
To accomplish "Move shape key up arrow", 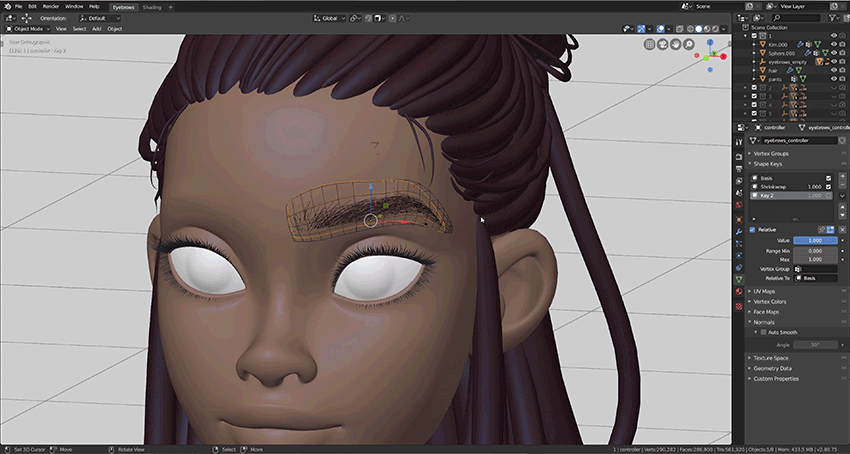I will tap(842, 207).
